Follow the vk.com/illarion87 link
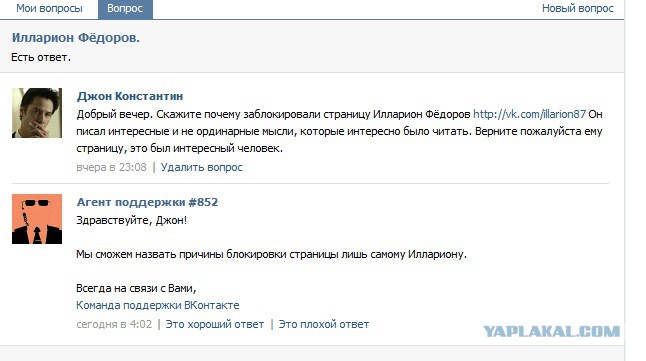Screen dimensions: 646x361 (529, 114)
